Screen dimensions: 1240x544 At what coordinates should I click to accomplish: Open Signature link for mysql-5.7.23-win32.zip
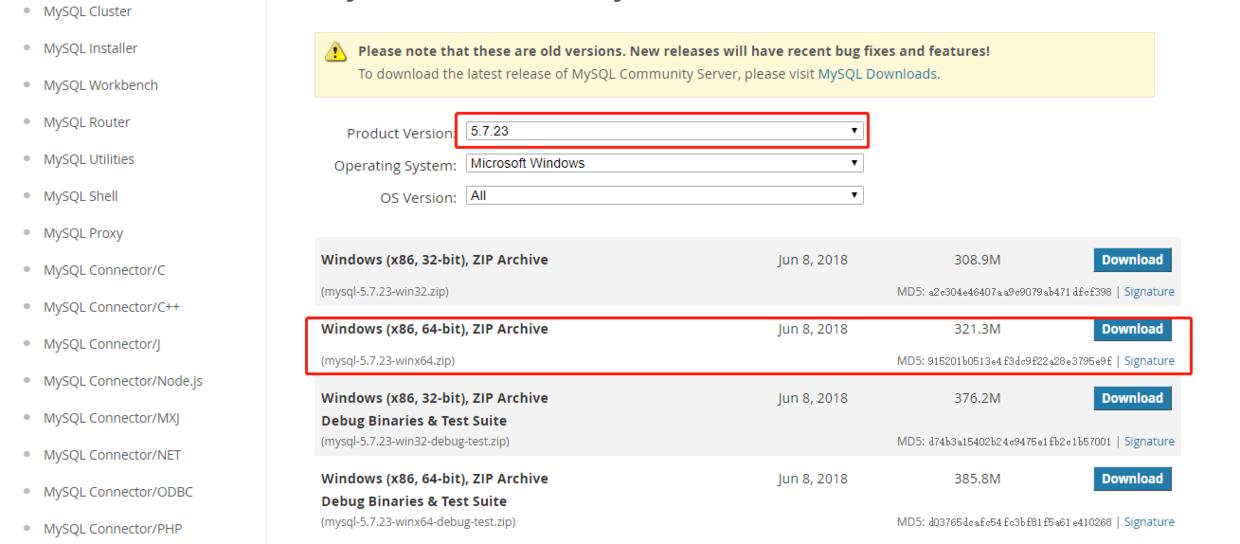1149,292
